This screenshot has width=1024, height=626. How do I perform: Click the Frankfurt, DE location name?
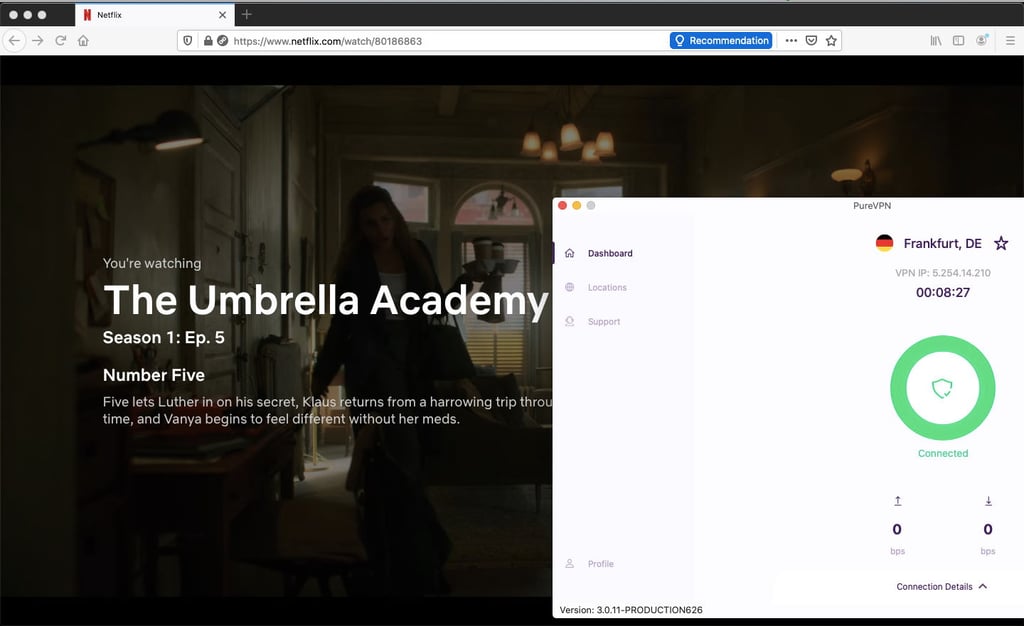point(942,243)
